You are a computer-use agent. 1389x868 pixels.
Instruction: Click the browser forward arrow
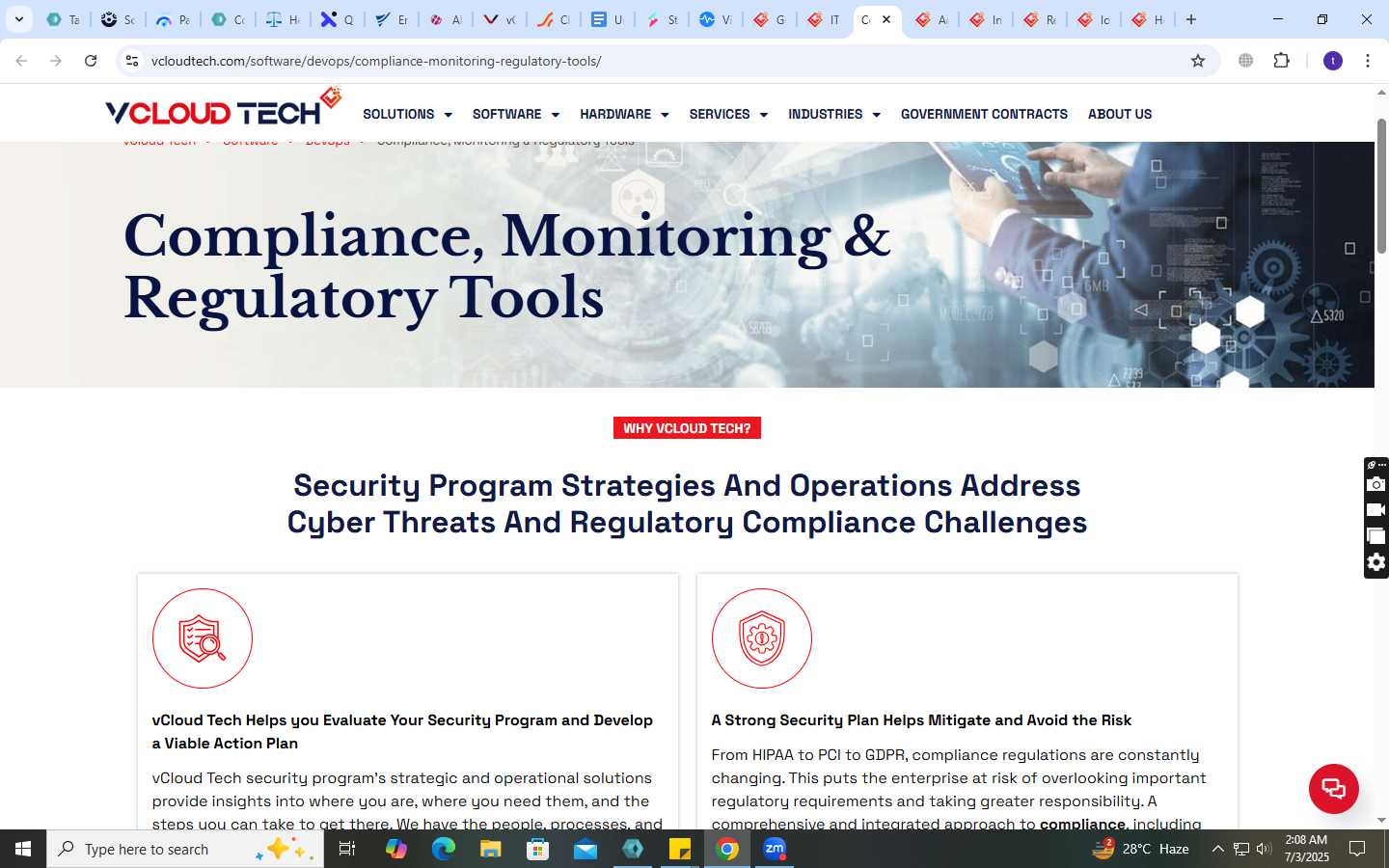point(56,61)
